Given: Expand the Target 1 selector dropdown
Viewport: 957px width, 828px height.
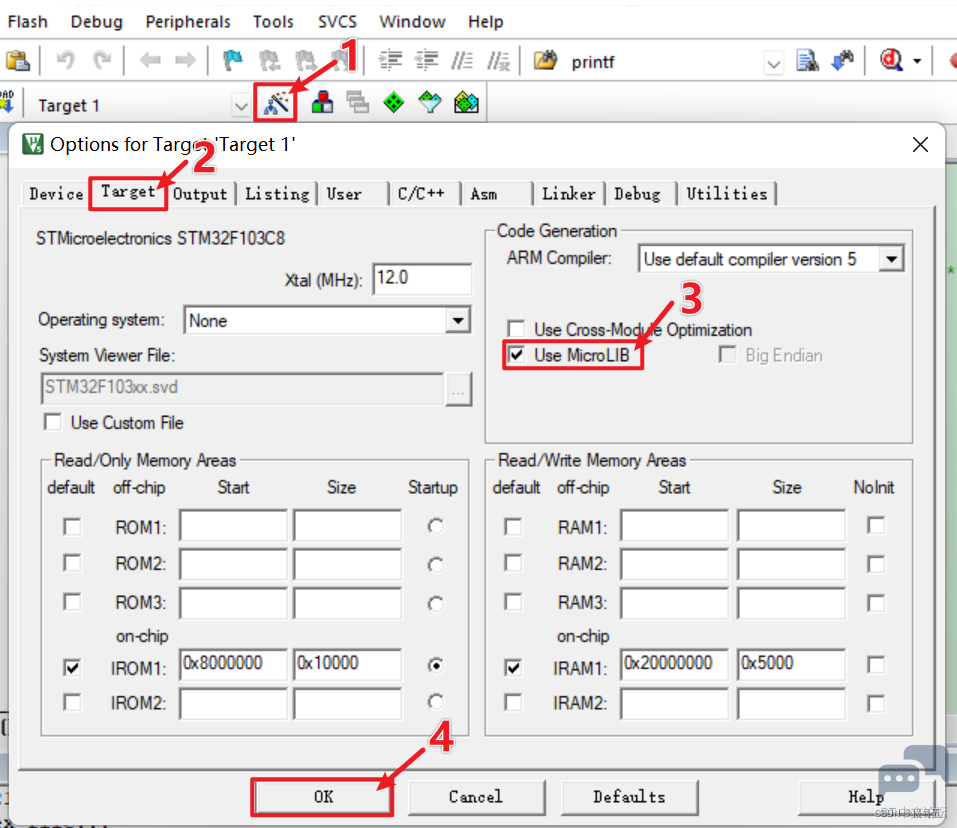Looking at the screenshot, I should 241,106.
